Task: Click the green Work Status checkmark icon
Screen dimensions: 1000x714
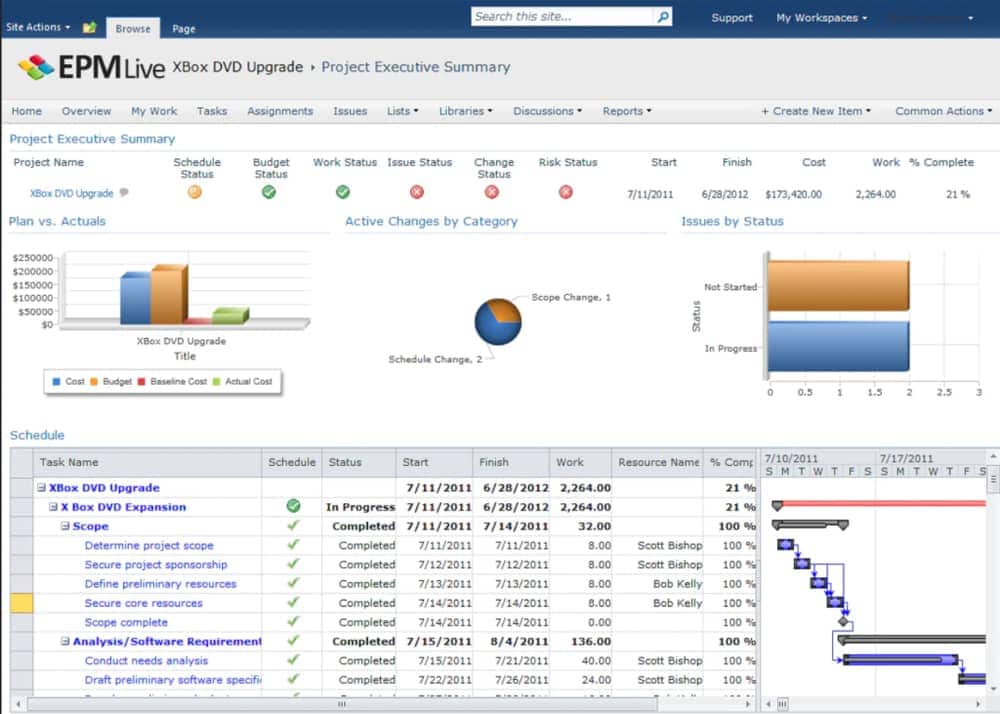Action: pos(343,192)
